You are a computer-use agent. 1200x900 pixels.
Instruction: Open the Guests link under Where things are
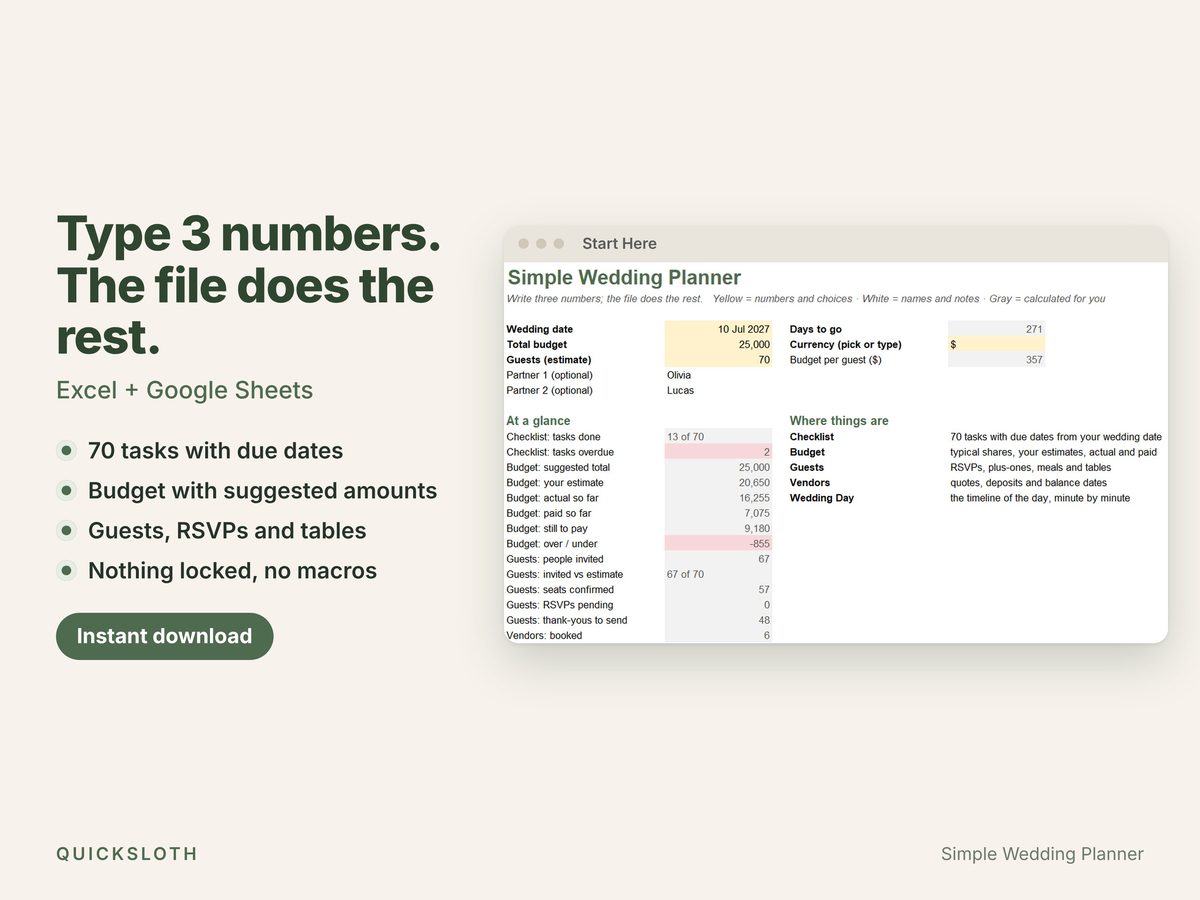(x=807, y=467)
